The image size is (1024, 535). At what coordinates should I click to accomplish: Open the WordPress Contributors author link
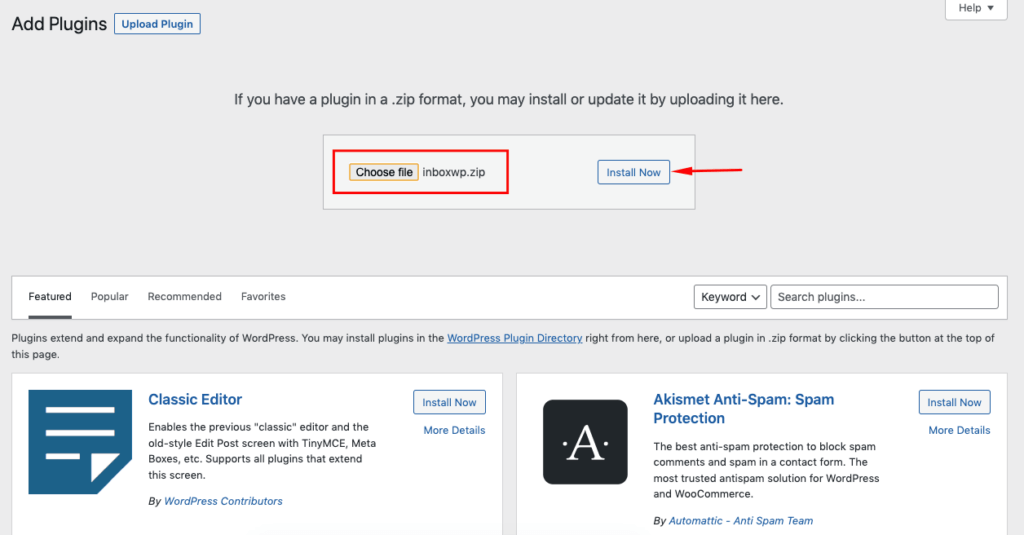coord(223,501)
